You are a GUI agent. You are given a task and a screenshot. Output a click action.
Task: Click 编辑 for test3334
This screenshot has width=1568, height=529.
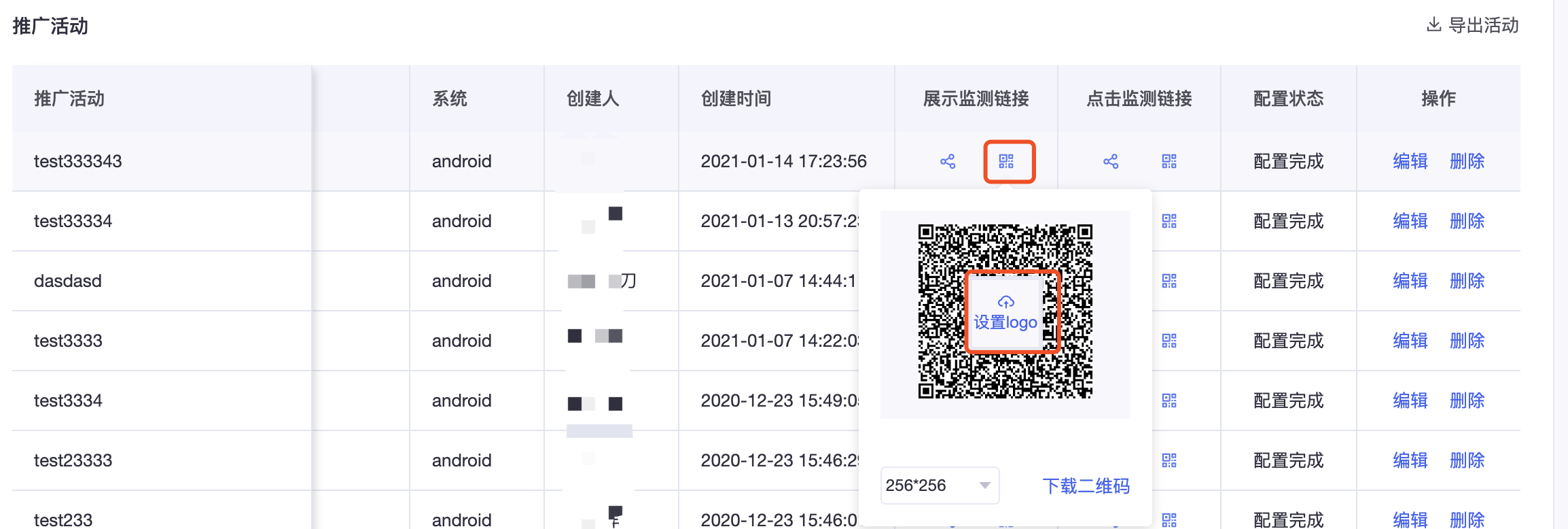(1410, 400)
